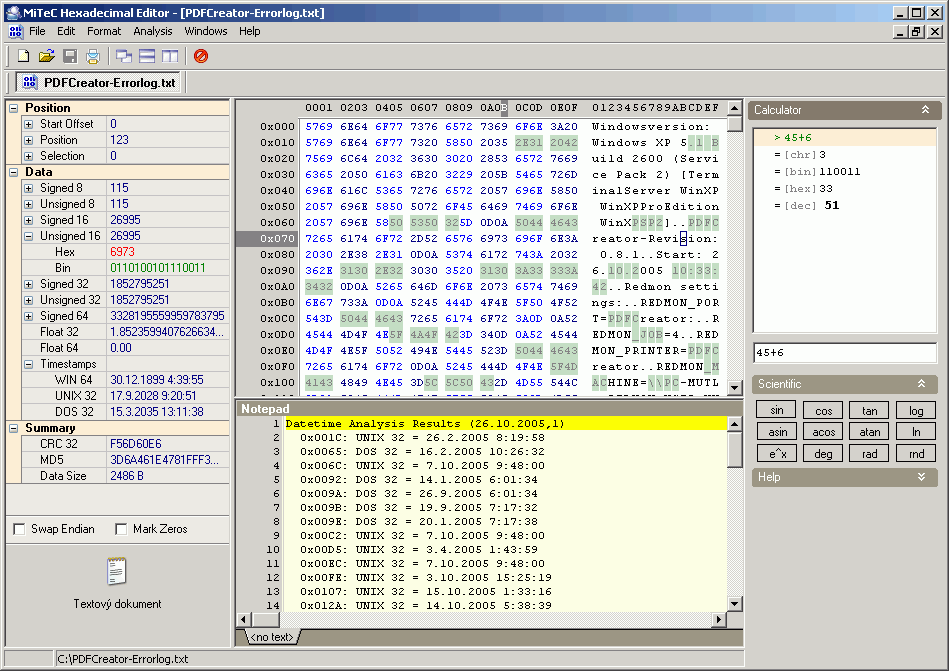Click the New file toolbar icon
This screenshot has height=671, width=949.
click(24, 56)
